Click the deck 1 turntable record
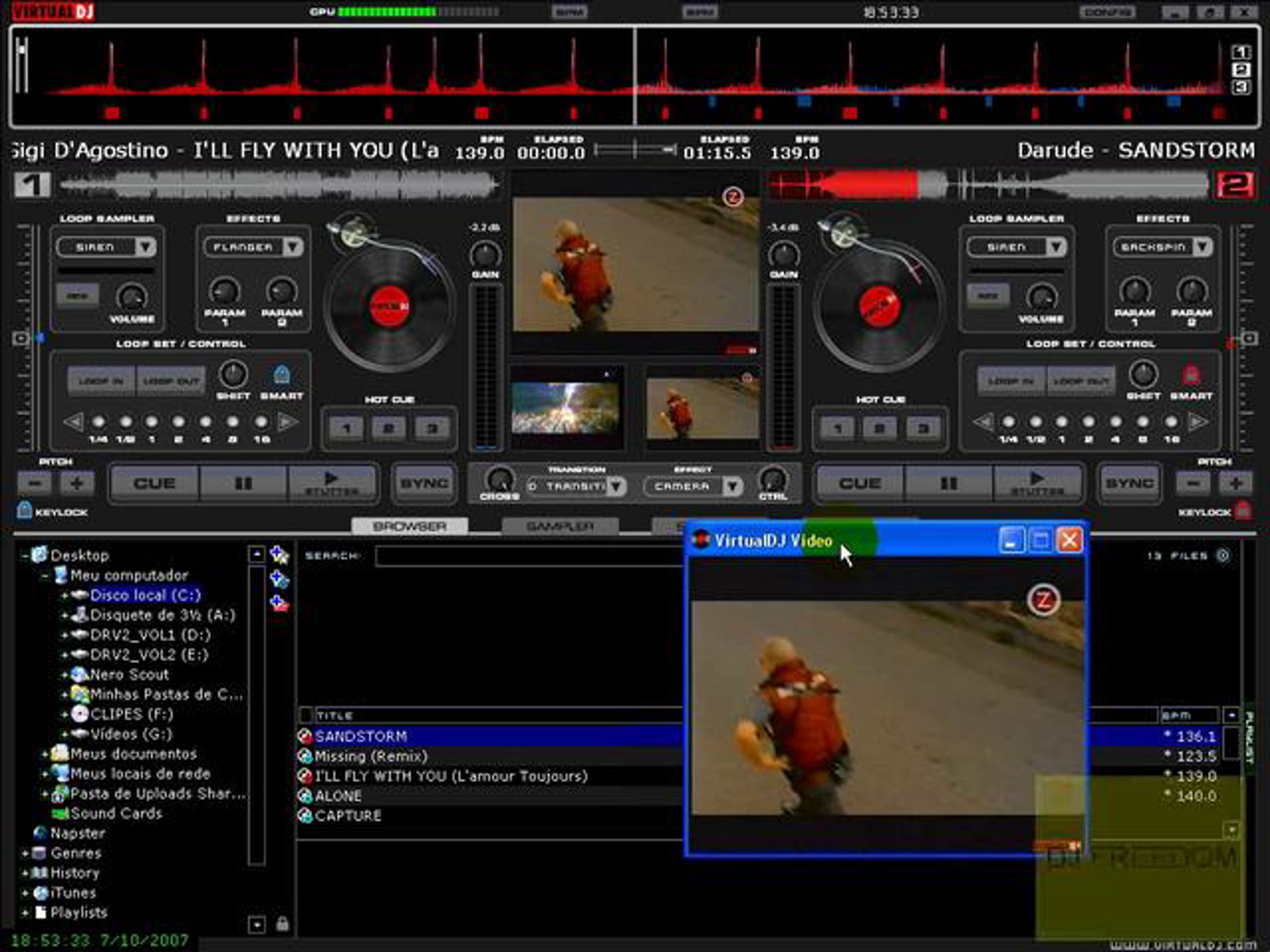The width and height of the screenshot is (1270, 952). pyautogui.click(x=389, y=306)
